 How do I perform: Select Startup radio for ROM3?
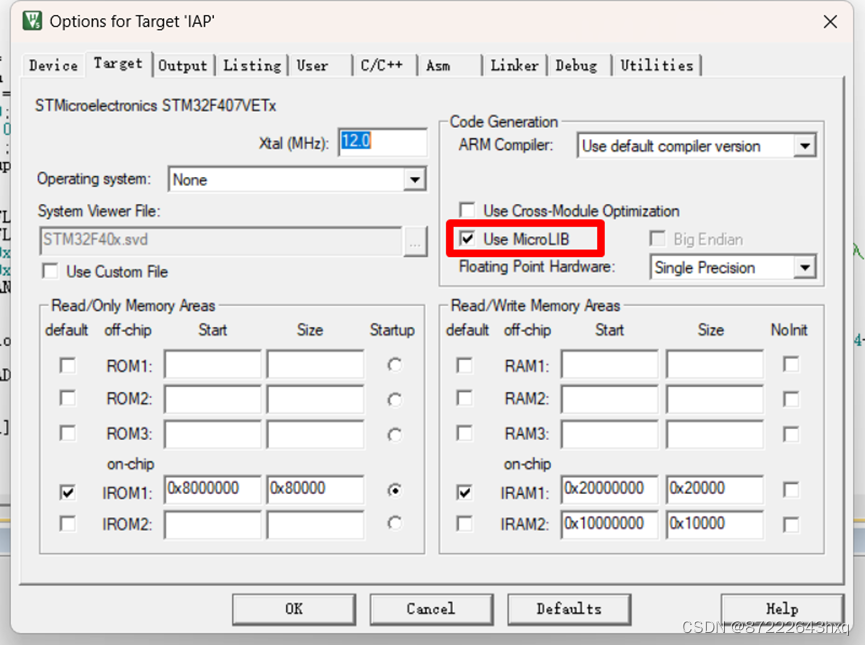394,434
